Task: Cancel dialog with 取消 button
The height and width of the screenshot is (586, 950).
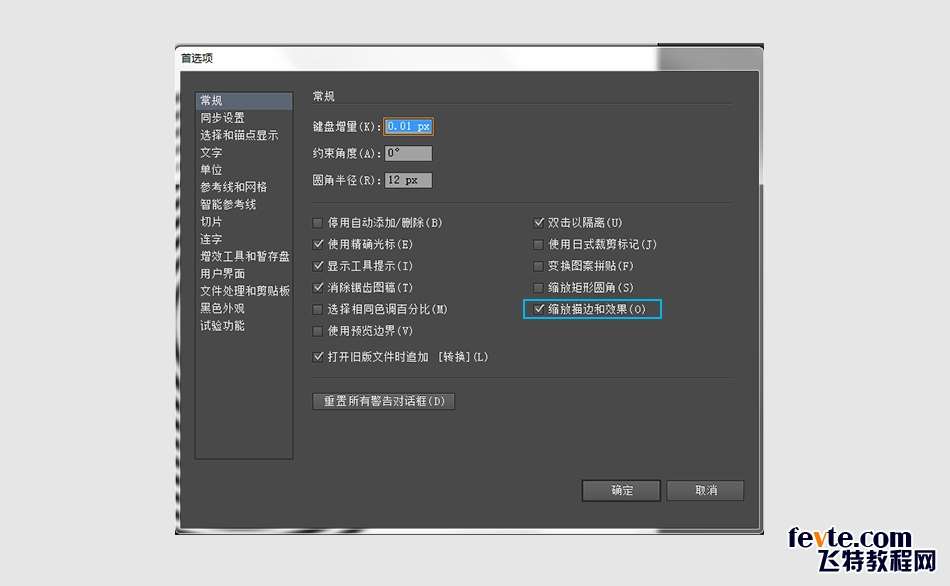Action: click(x=705, y=490)
